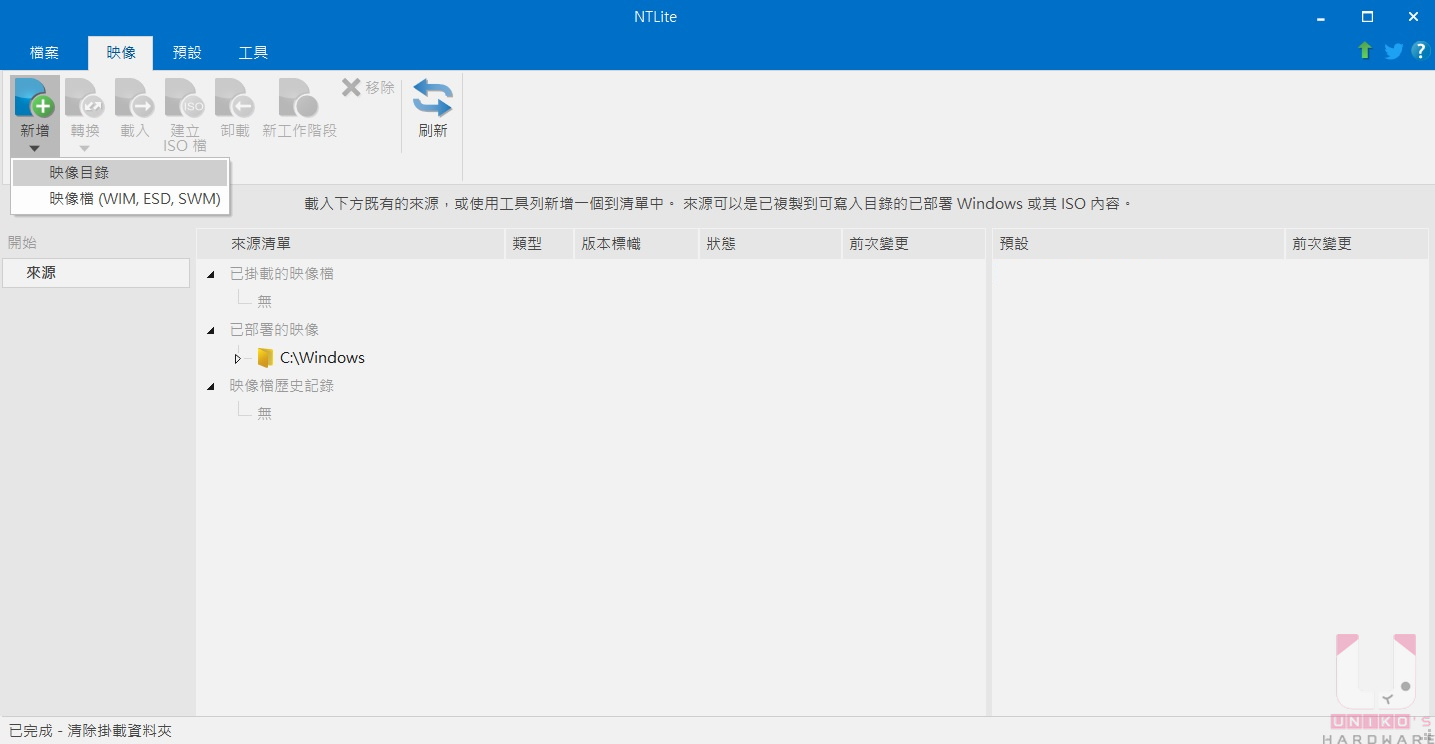This screenshot has width=1435, height=744.
Task: Collapse the 映像檔歷史記錄 group
Action: pyautogui.click(x=210, y=386)
